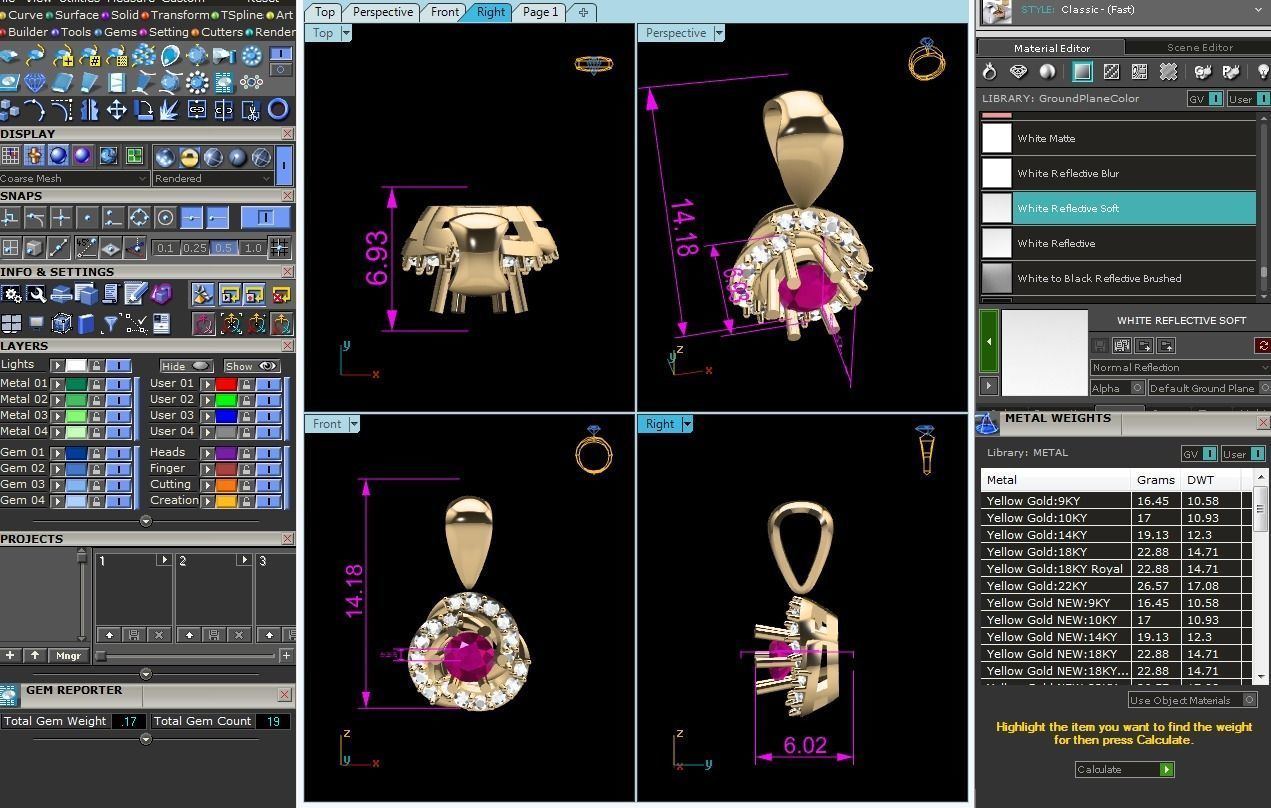Click the mesh grid display icon
The image size is (1271, 808).
[10, 156]
